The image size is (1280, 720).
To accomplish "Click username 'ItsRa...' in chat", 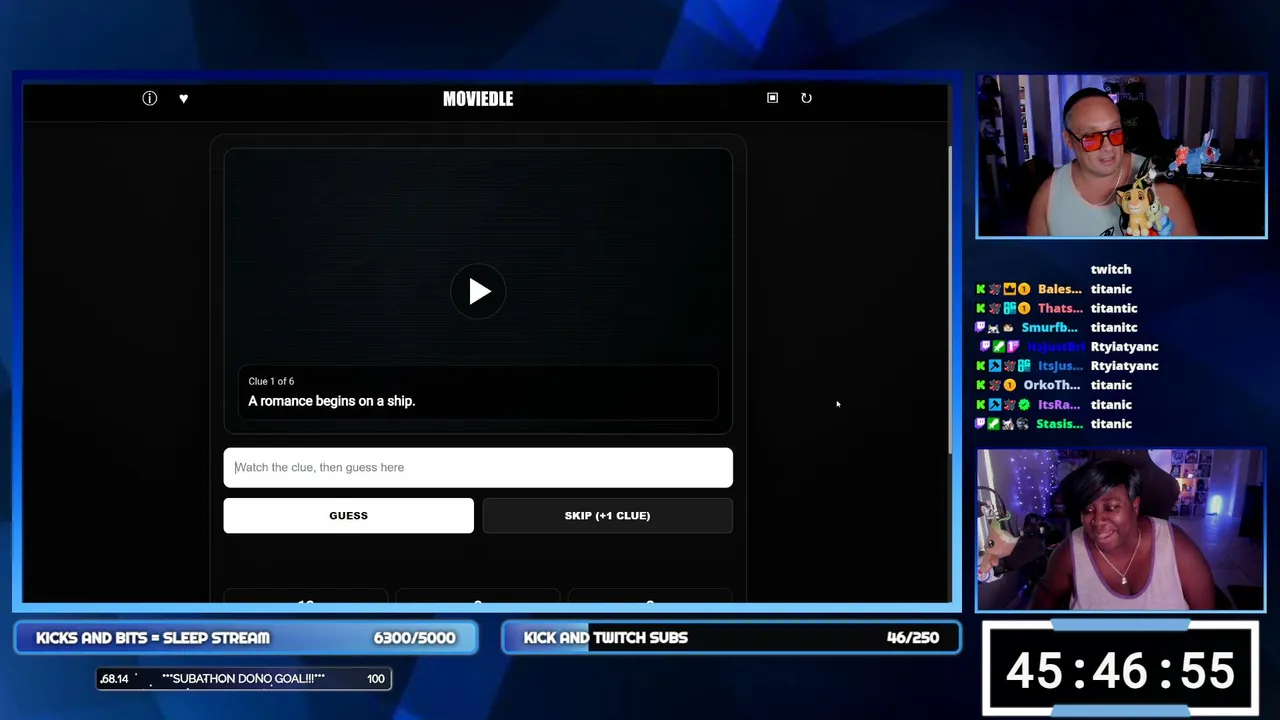I will pos(1058,405).
